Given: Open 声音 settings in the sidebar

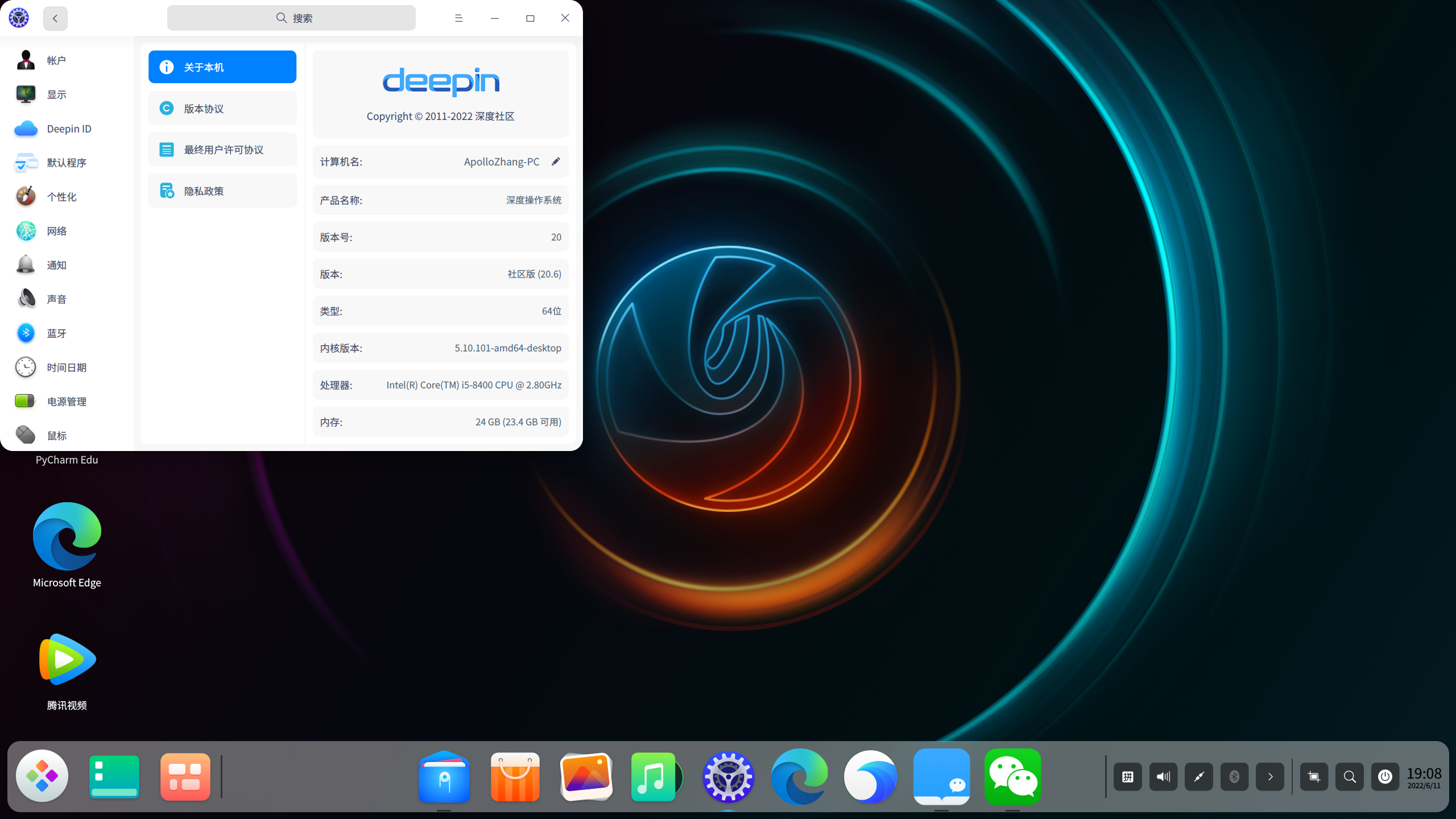Looking at the screenshot, I should (57, 298).
